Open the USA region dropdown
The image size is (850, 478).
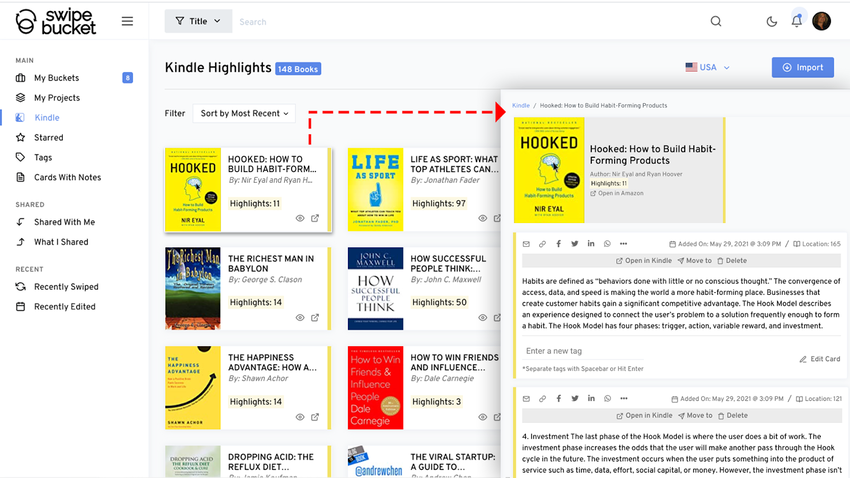707,67
